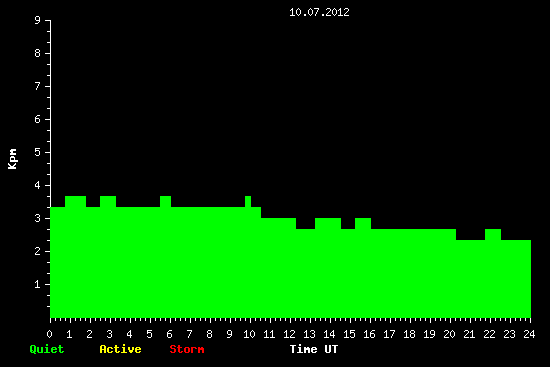
Task: Click the 5 on the Kp axis
Action: point(38,152)
